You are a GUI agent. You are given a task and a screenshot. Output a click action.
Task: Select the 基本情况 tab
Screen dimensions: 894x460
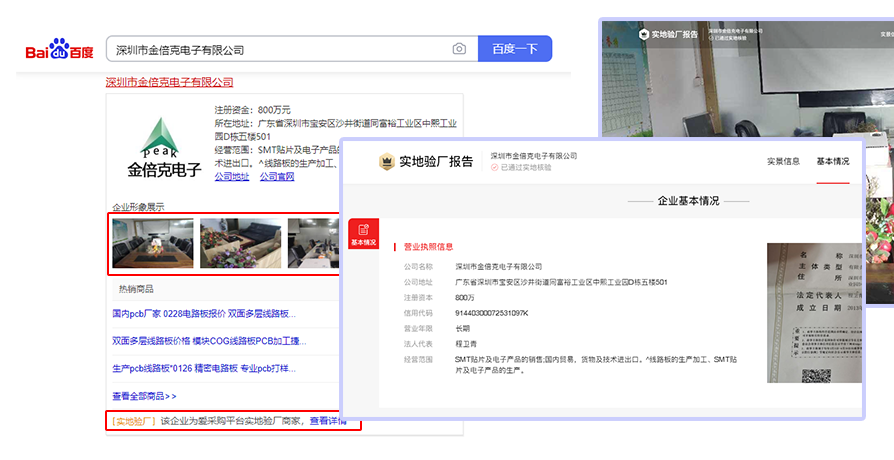tap(833, 161)
